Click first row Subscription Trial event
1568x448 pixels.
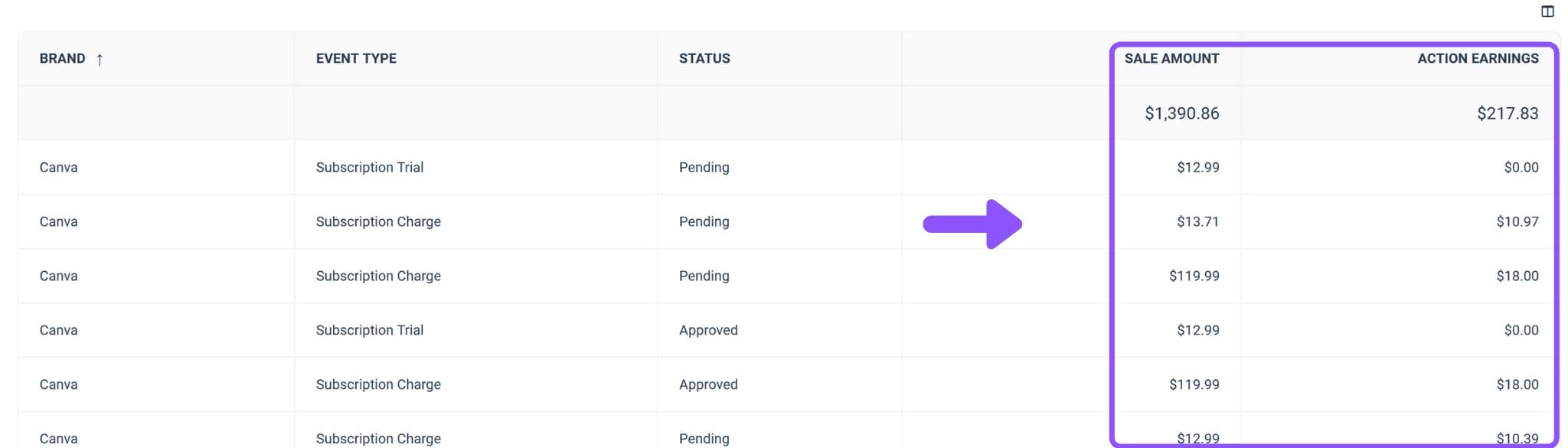(x=370, y=167)
